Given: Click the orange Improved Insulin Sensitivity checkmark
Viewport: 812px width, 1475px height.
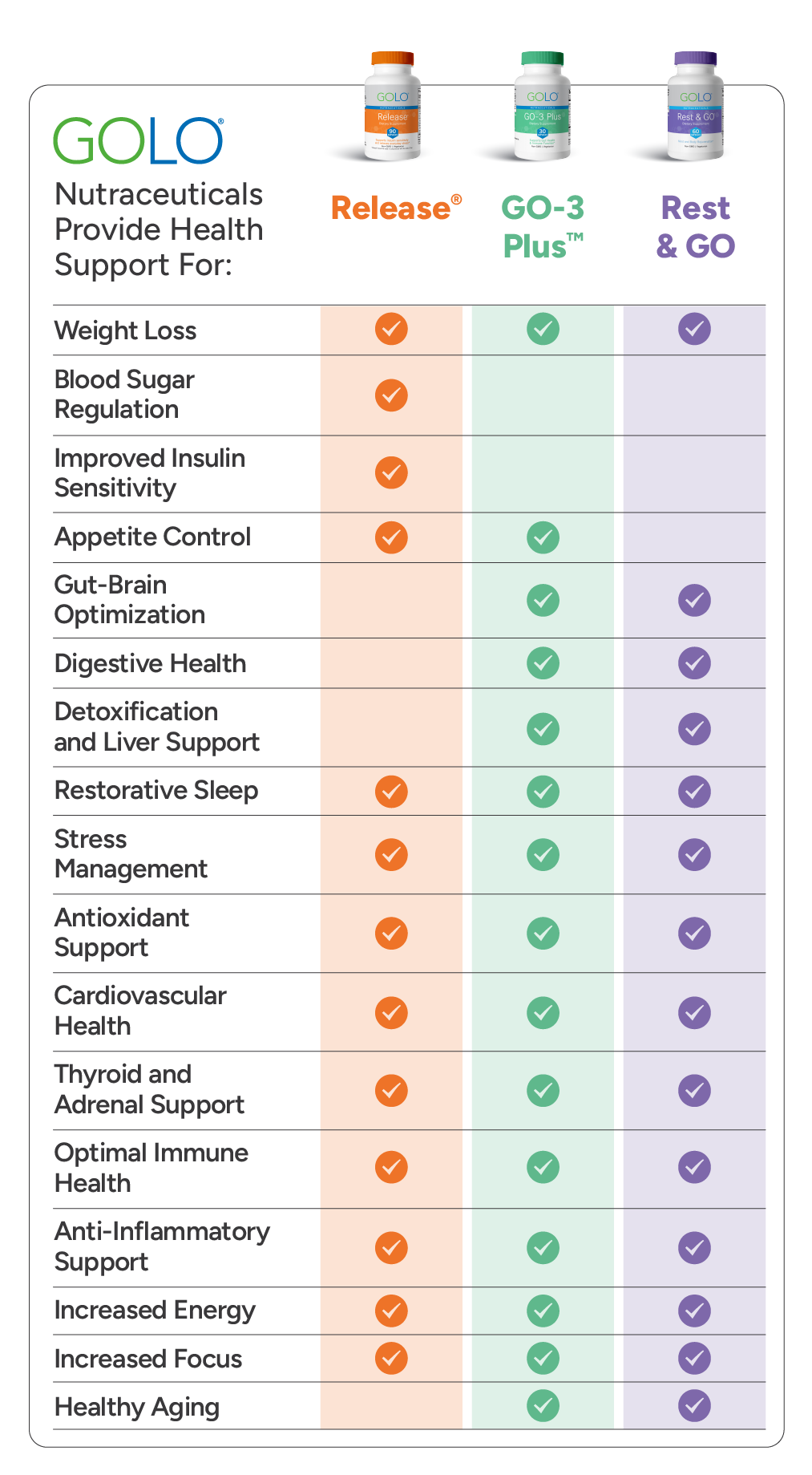Looking at the screenshot, I should pyautogui.click(x=391, y=472).
